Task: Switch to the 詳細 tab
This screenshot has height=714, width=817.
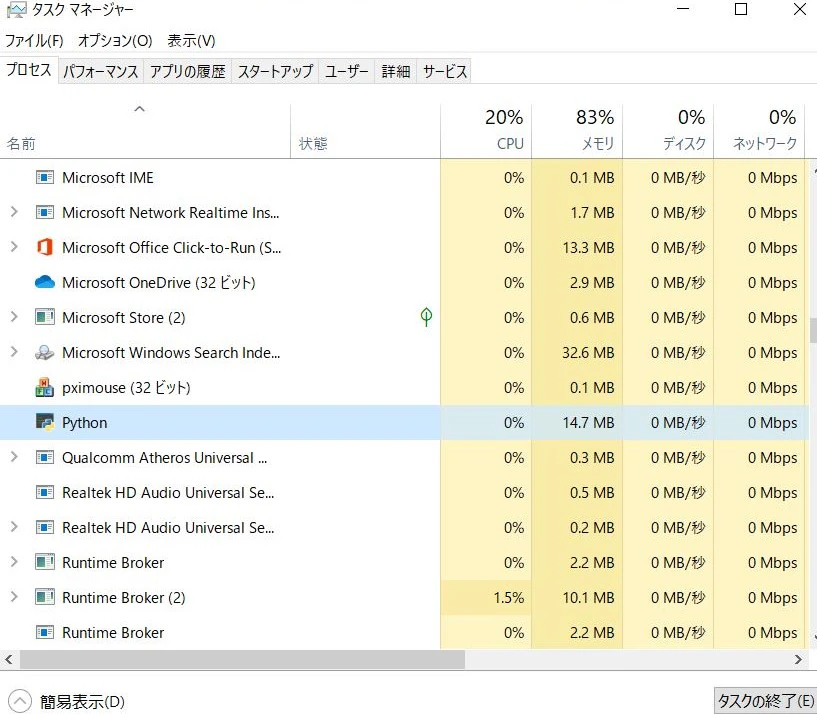Action: (395, 71)
